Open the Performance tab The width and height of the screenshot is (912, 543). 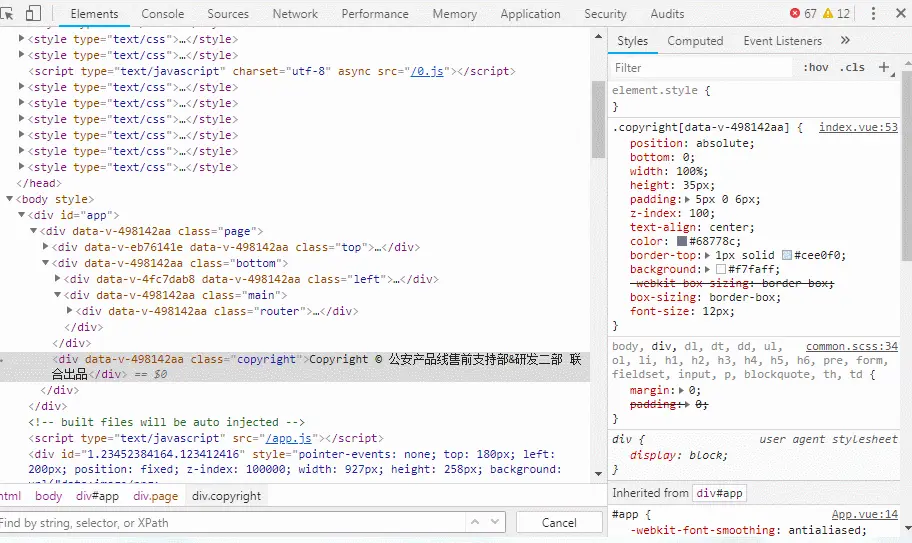click(x=375, y=13)
